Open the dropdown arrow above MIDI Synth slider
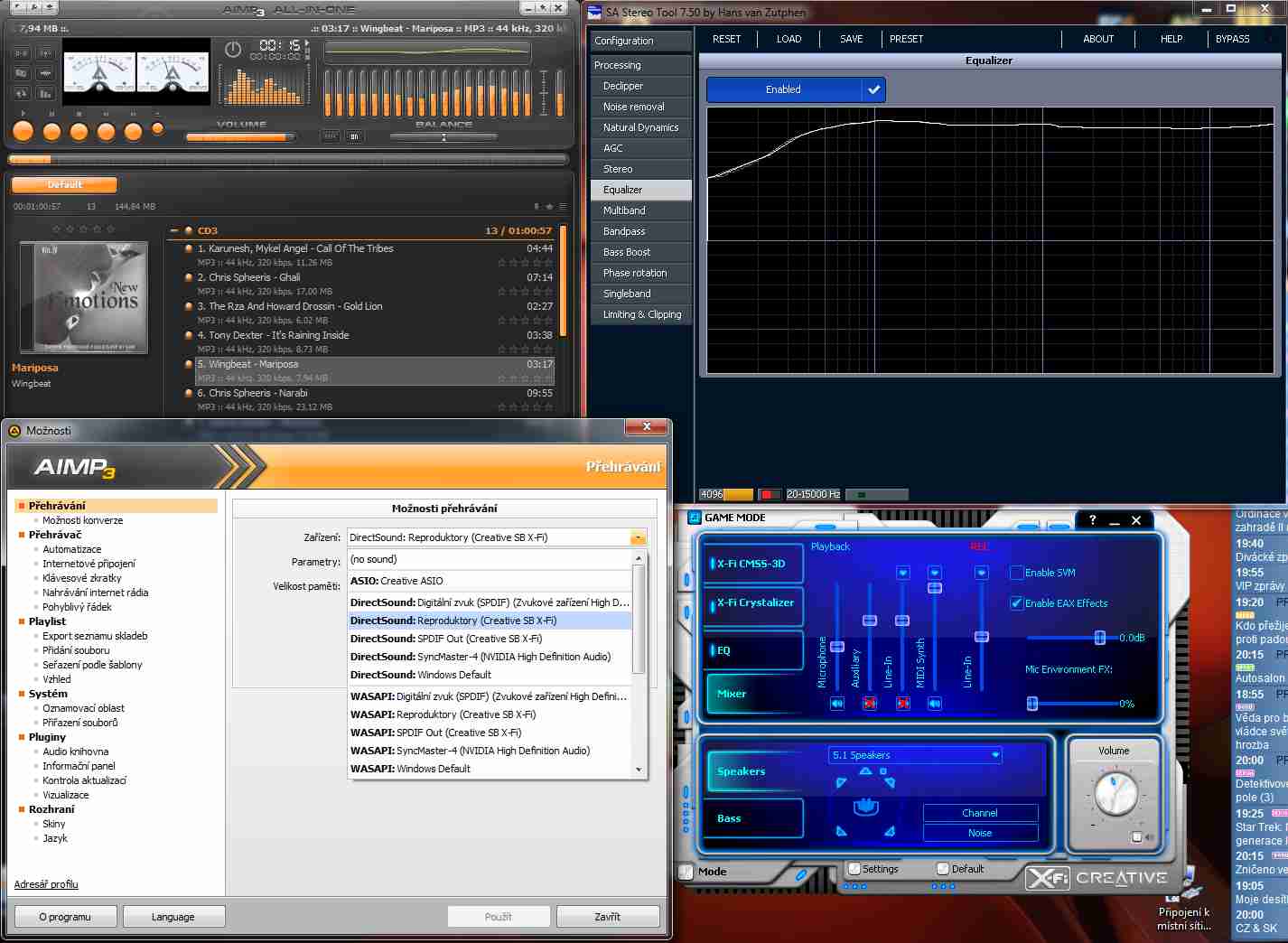Screen dimensions: 1288x943 click(x=935, y=573)
